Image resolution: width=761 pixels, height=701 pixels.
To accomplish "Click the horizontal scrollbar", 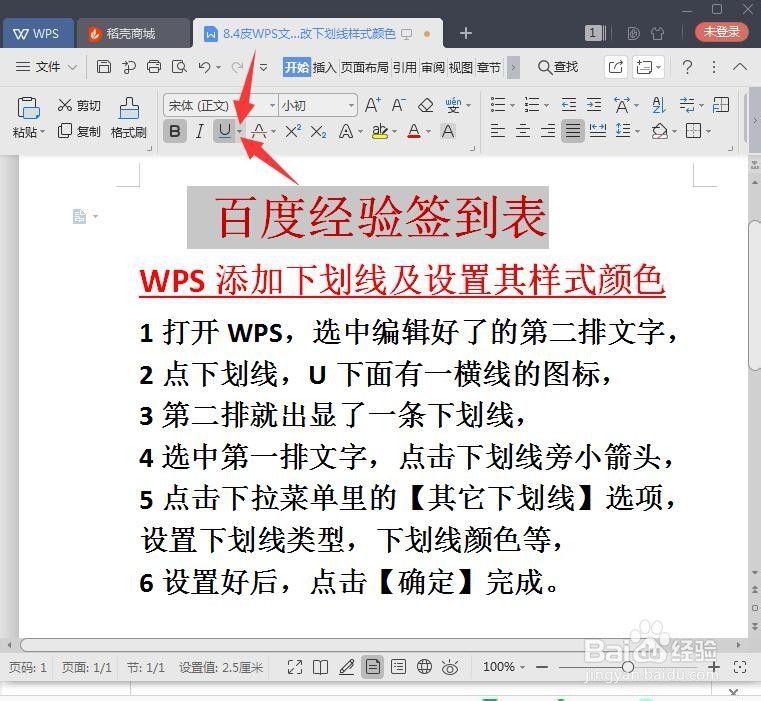I will pyautogui.click(x=374, y=645).
